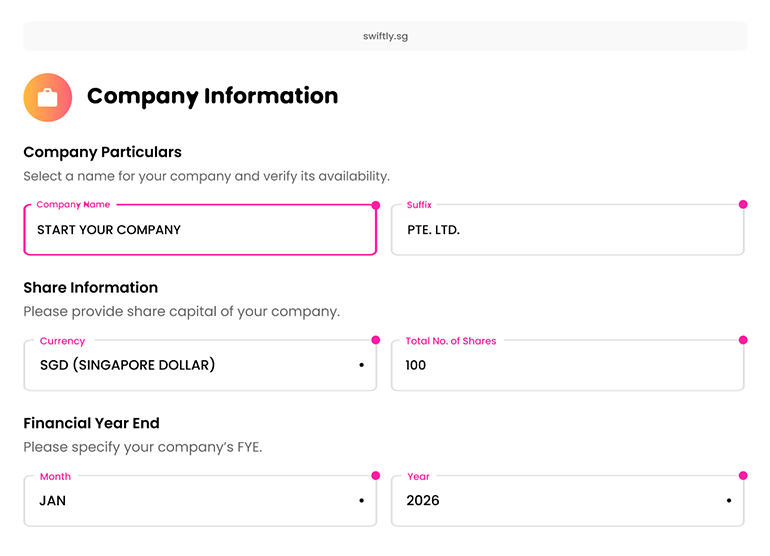Expand the Month dropdown indicator
Screen dimensions: 770x556
361,500
